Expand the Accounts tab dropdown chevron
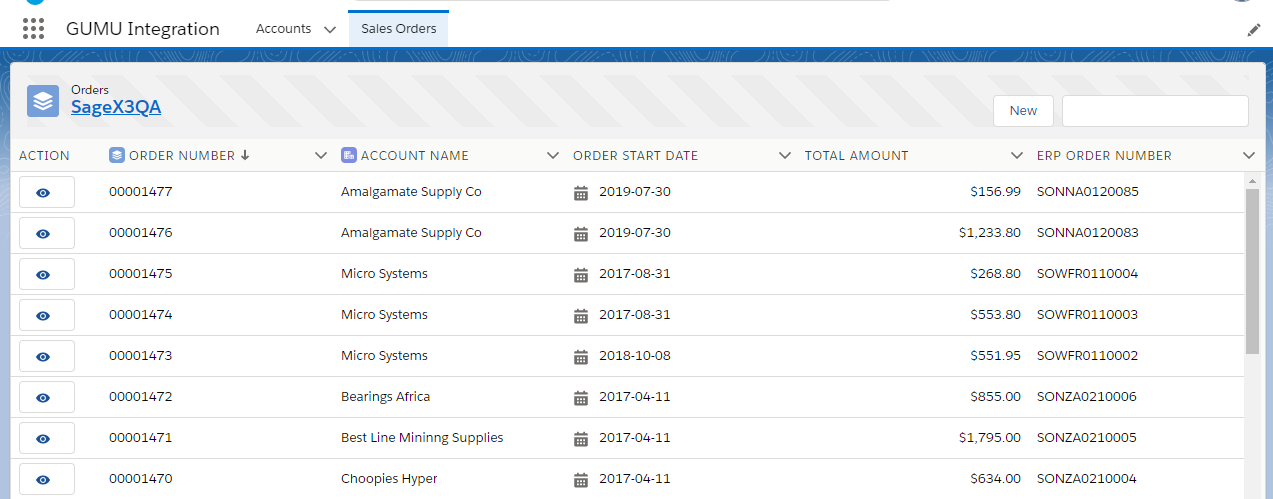 (x=330, y=29)
